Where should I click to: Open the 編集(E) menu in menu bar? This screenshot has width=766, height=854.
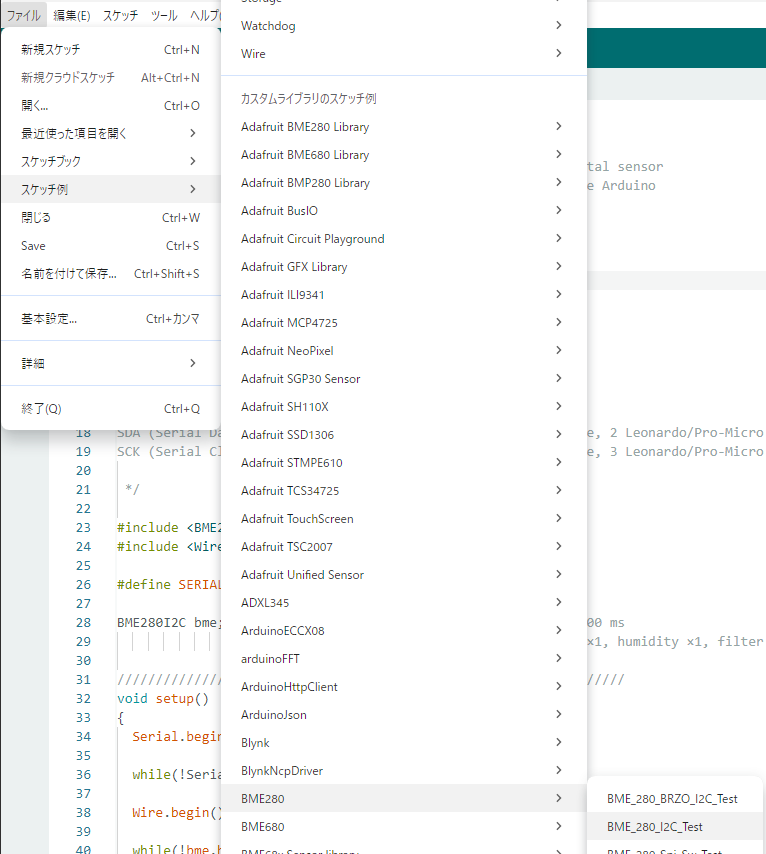(x=71, y=16)
